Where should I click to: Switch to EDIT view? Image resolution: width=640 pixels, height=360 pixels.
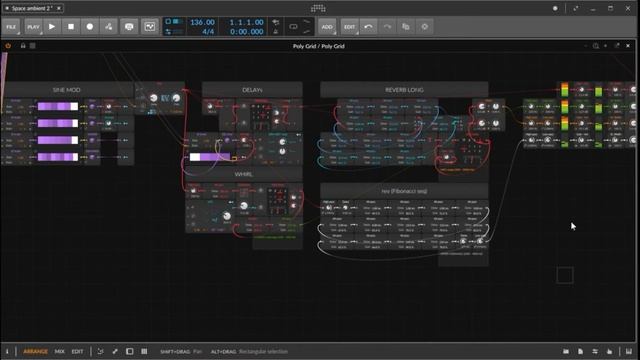[78, 351]
